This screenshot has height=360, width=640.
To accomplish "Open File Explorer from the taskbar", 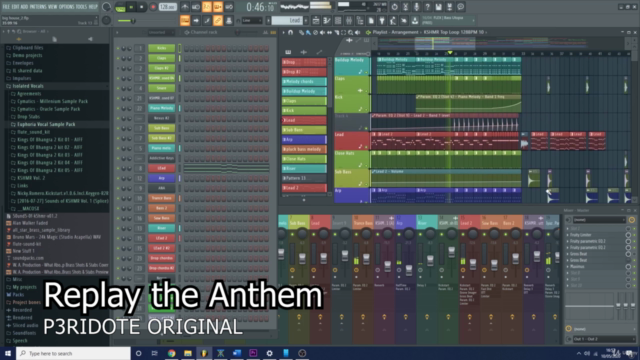I will 188,353.
